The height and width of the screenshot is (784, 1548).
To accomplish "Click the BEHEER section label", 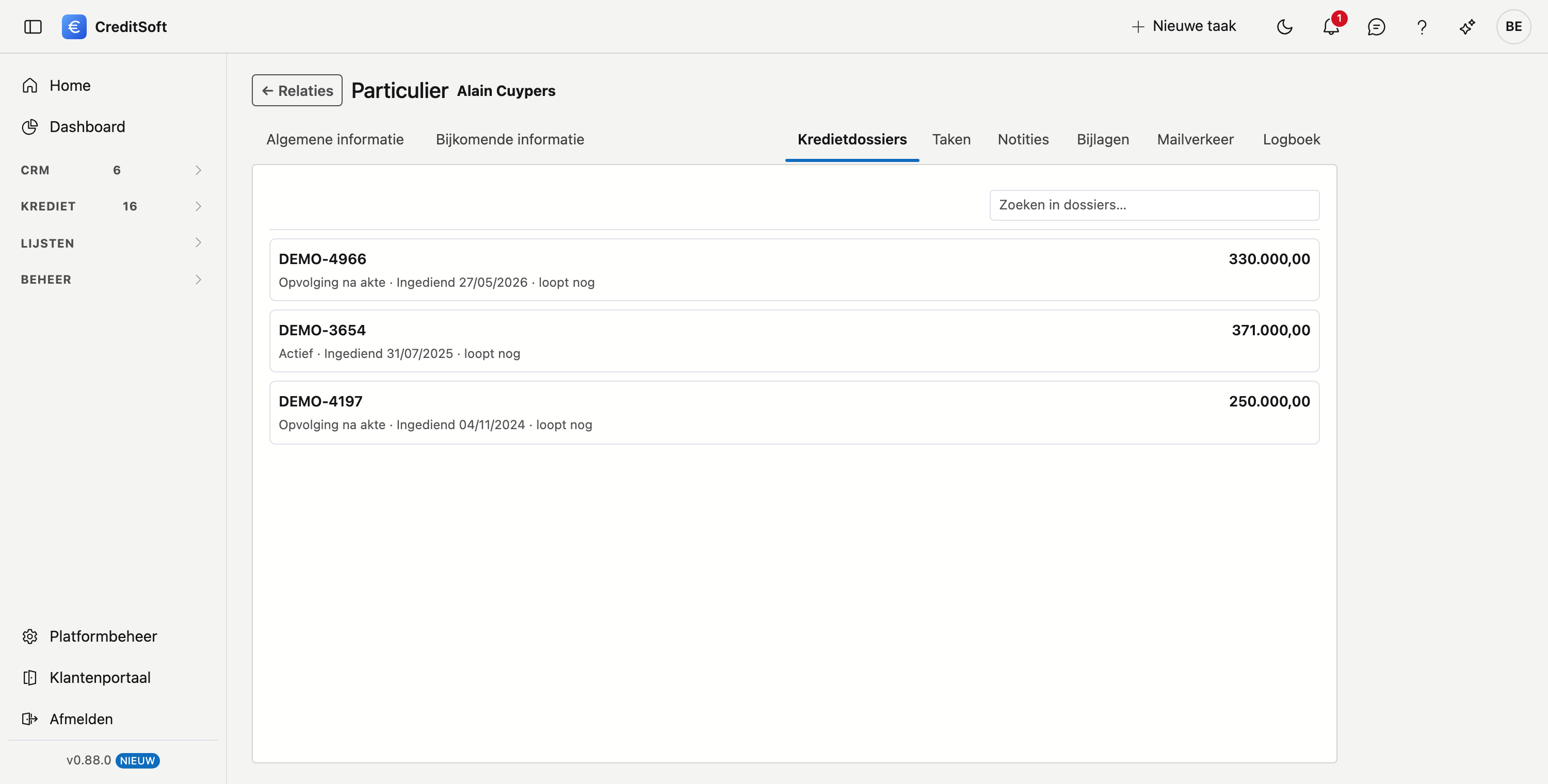I will [x=46, y=280].
